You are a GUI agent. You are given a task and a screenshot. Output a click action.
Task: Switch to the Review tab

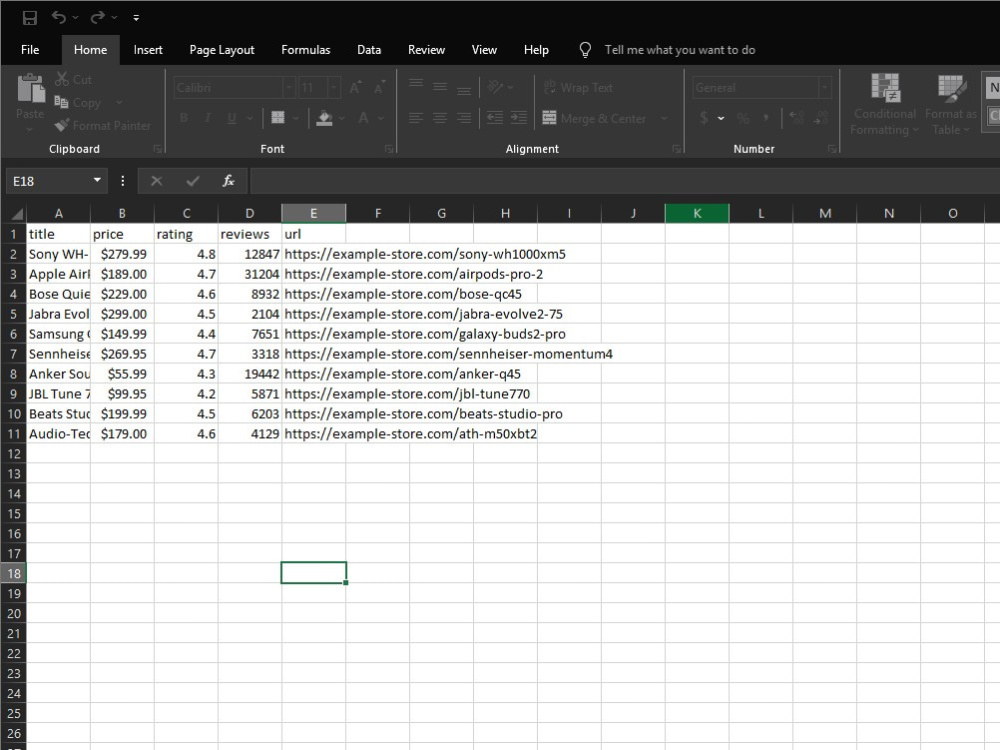(x=426, y=50)
